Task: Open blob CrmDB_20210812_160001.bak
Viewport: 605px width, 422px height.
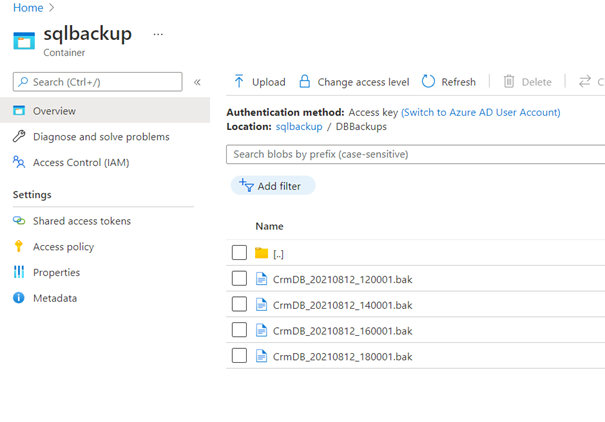Action: pos(343,331)
